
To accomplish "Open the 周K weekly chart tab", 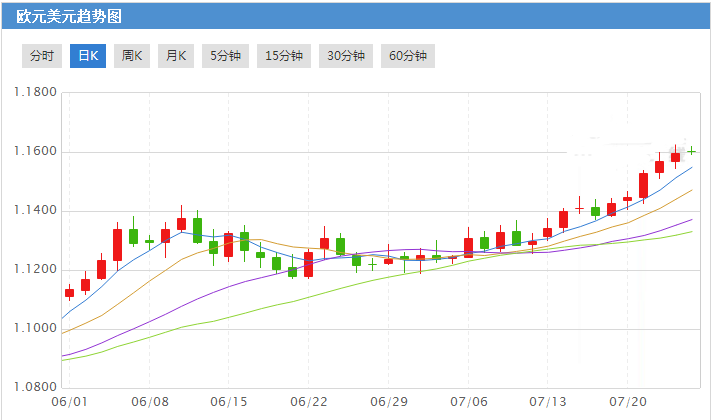I will [132, 56].
